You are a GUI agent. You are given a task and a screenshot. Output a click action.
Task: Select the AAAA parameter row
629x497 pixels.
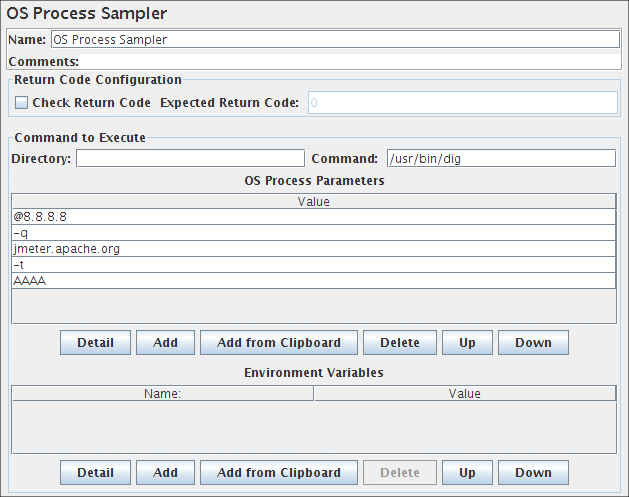click(313, 281)
